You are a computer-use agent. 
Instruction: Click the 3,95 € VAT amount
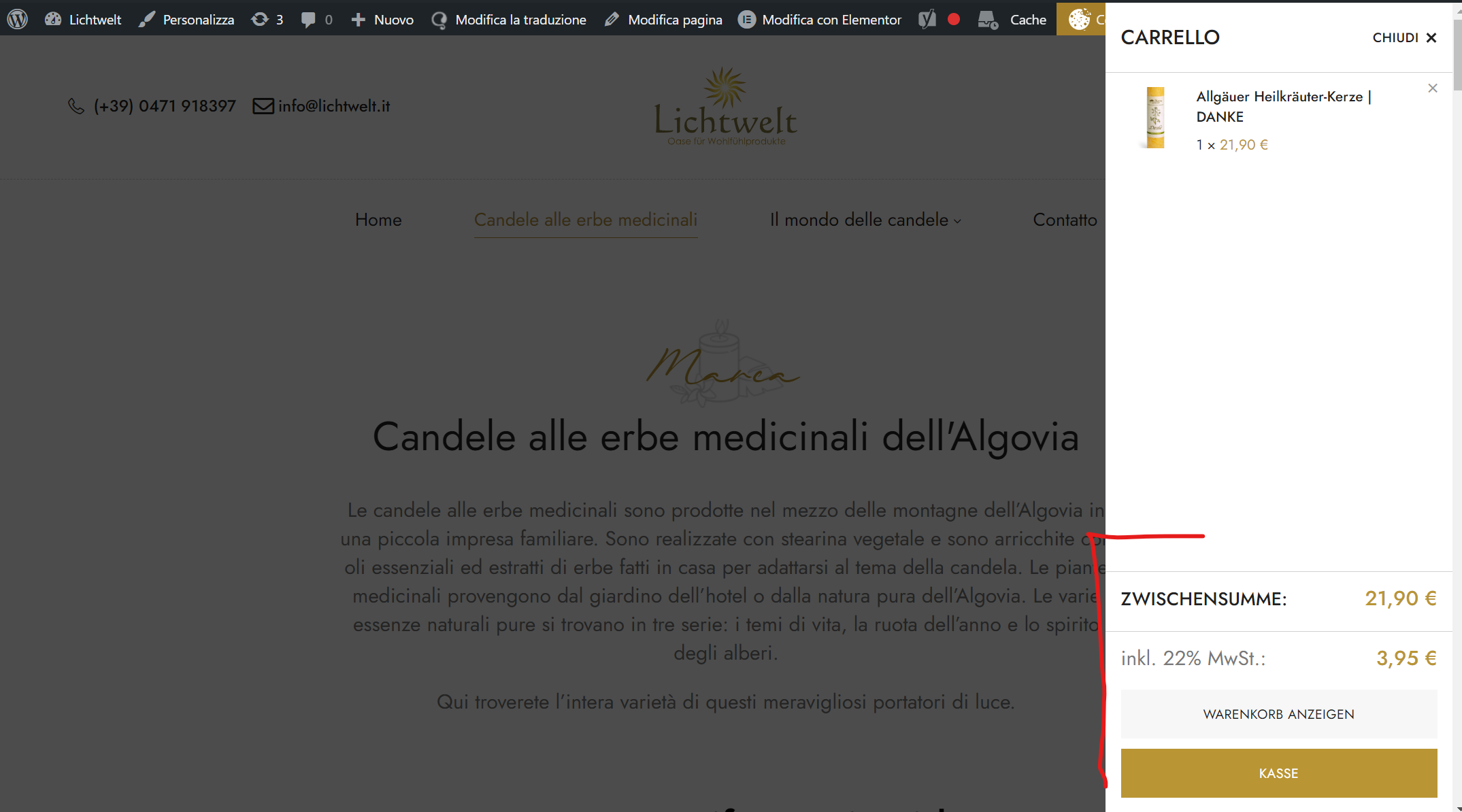tap(1406, 658)
